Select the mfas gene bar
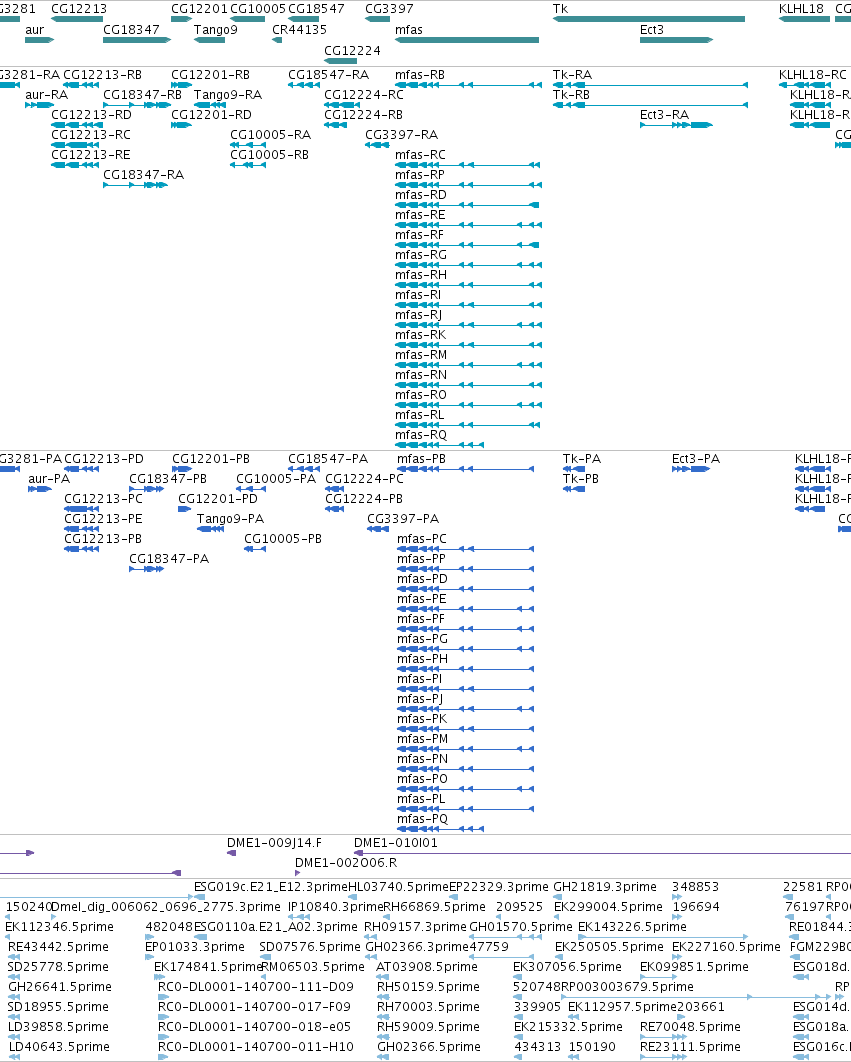This screenshot has height=1062, width=851. click(467, 40)
